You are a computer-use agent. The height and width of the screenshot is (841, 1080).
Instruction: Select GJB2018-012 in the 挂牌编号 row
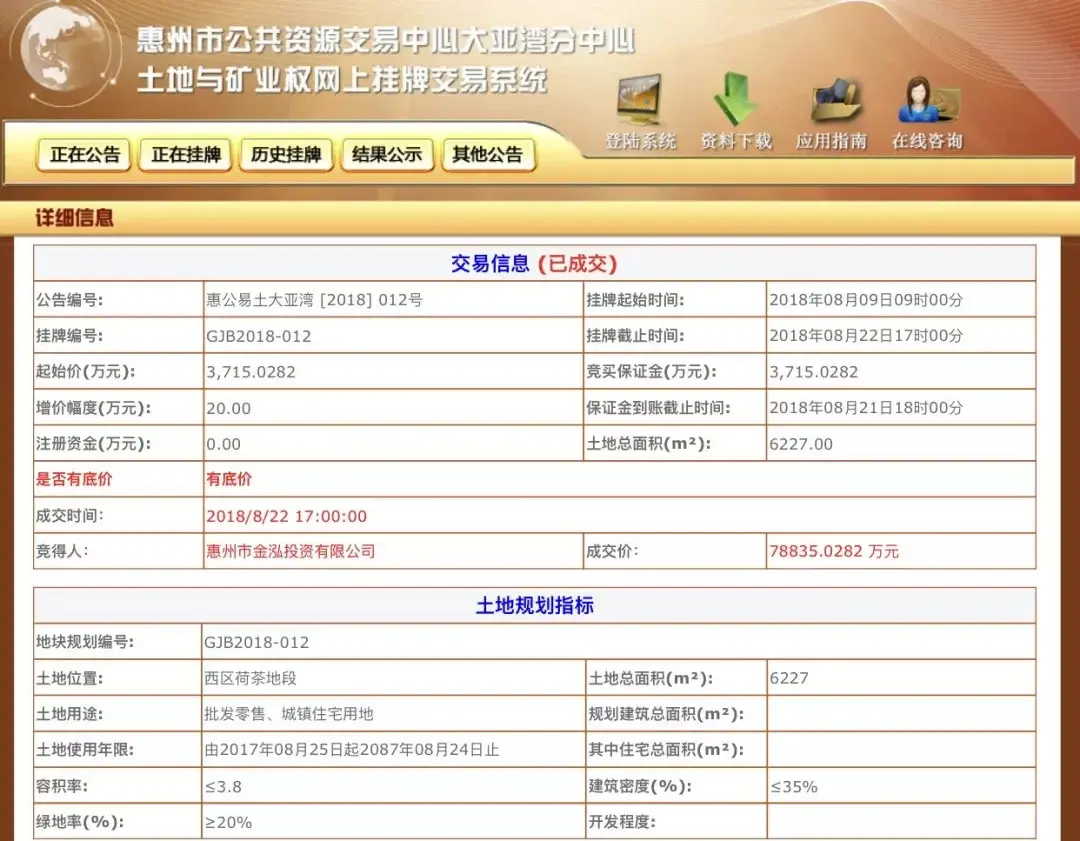[x=258, y=336]
